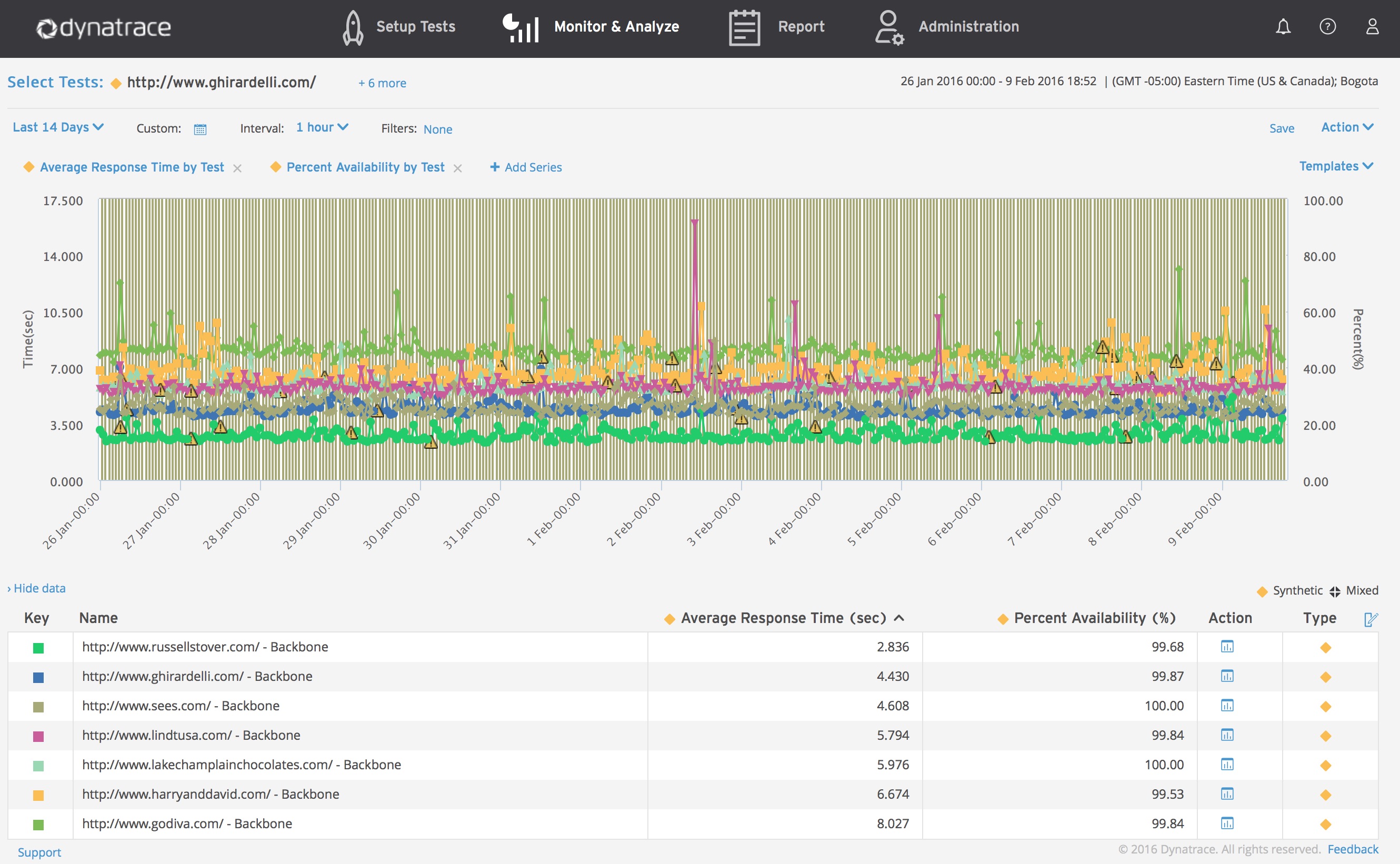Click green swatch for russellstover.com

coord(38,648)
